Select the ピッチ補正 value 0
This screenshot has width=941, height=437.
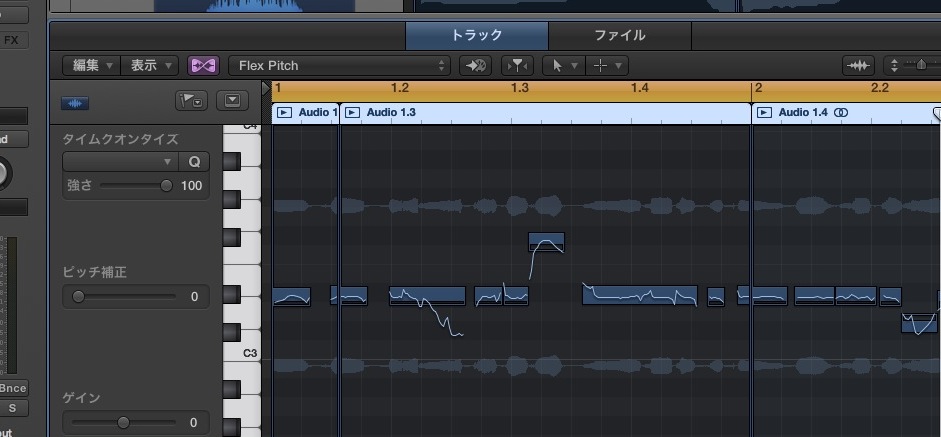tap(194, 297)
